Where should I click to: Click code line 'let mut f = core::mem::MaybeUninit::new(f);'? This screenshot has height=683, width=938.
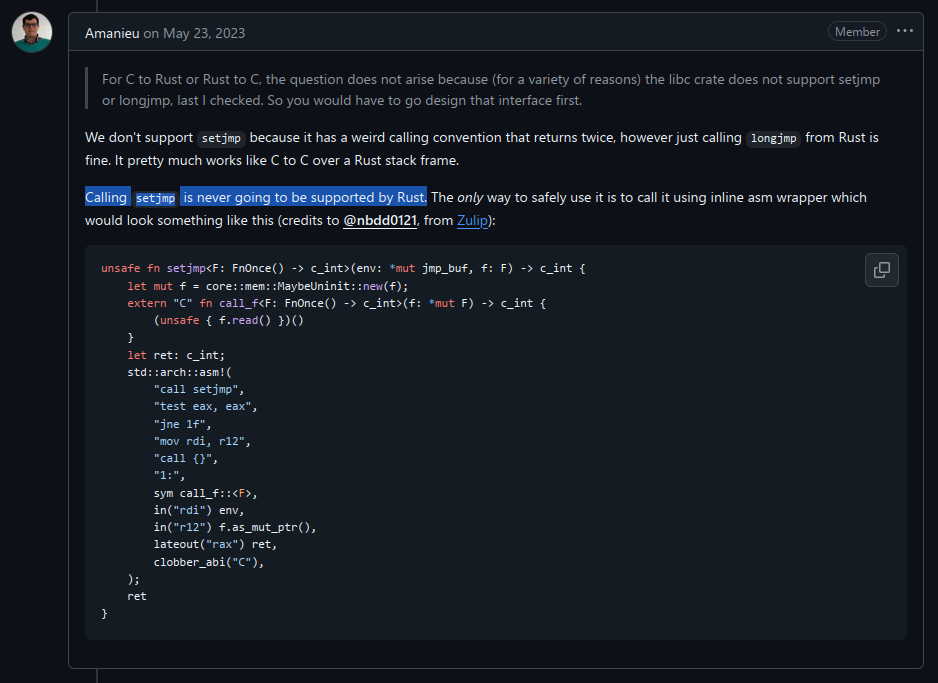(x=267, y=286)
